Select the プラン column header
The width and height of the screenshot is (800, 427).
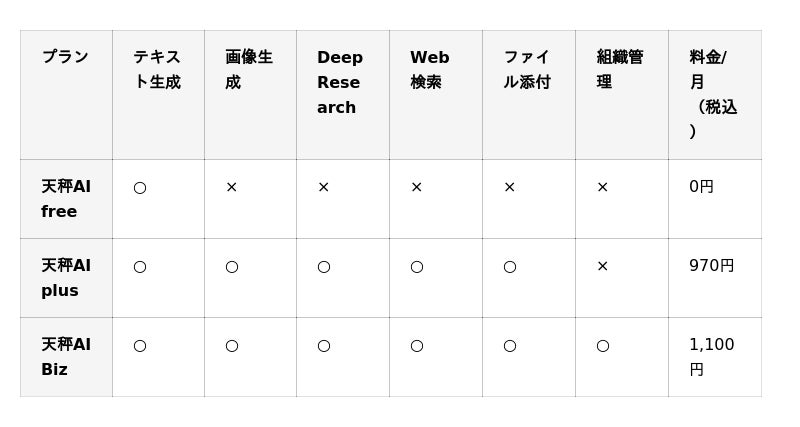pyautogui.click(x=65, y=58)
